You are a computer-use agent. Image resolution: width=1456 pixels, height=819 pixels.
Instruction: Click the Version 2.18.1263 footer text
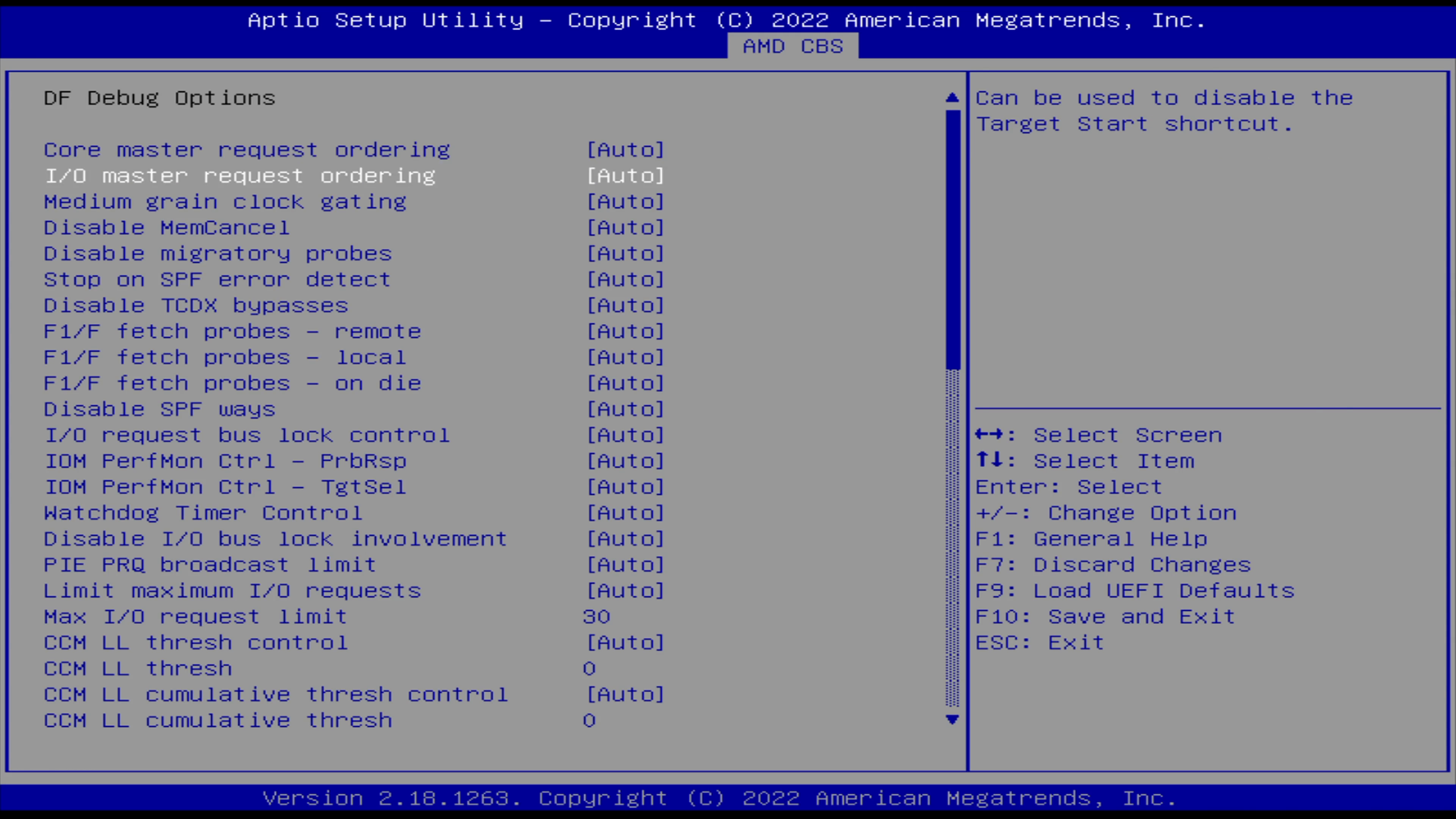(720, 798)
